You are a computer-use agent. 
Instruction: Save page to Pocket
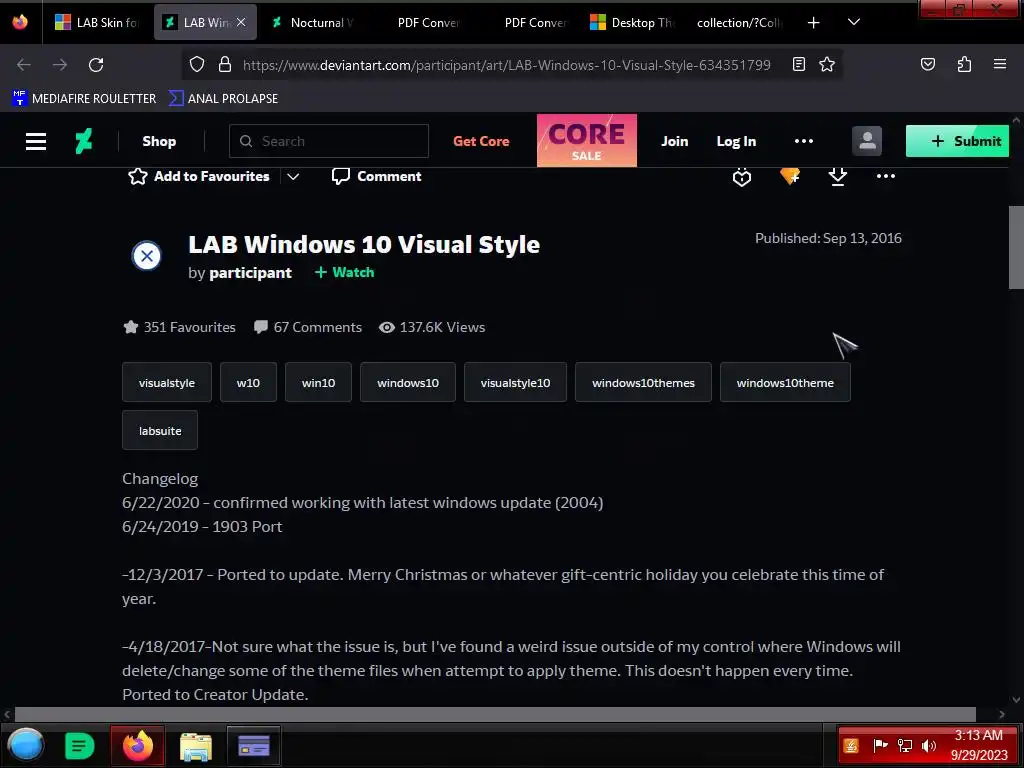(x=927, y=64)
